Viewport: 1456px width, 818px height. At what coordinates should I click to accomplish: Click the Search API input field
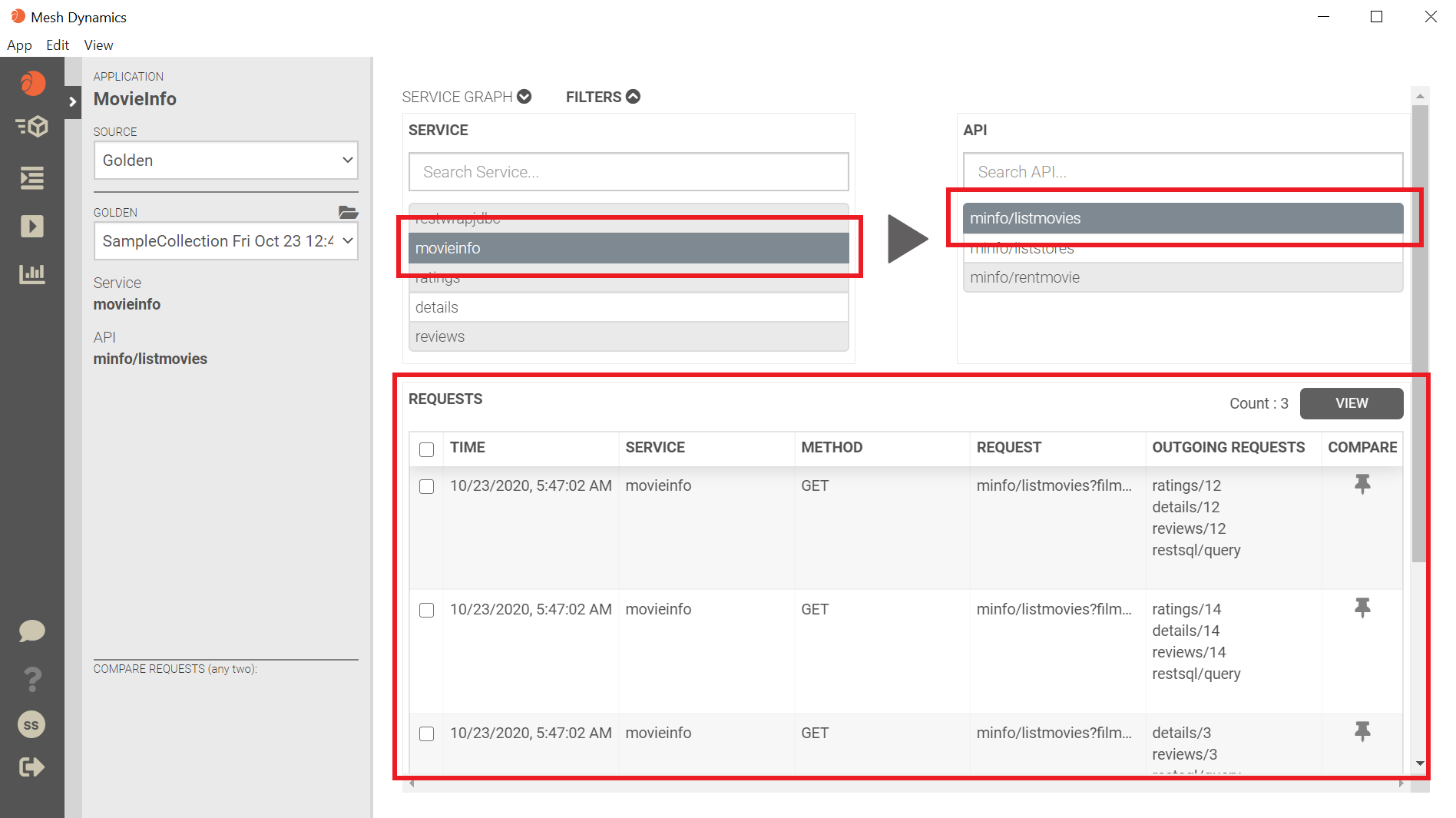(x=1183, y=172)
